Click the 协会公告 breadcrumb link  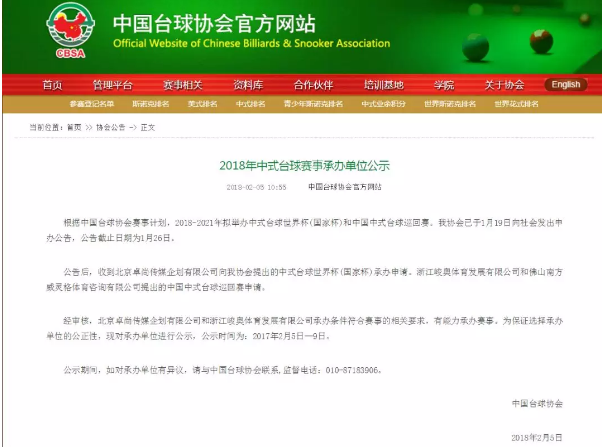[111, 127]
